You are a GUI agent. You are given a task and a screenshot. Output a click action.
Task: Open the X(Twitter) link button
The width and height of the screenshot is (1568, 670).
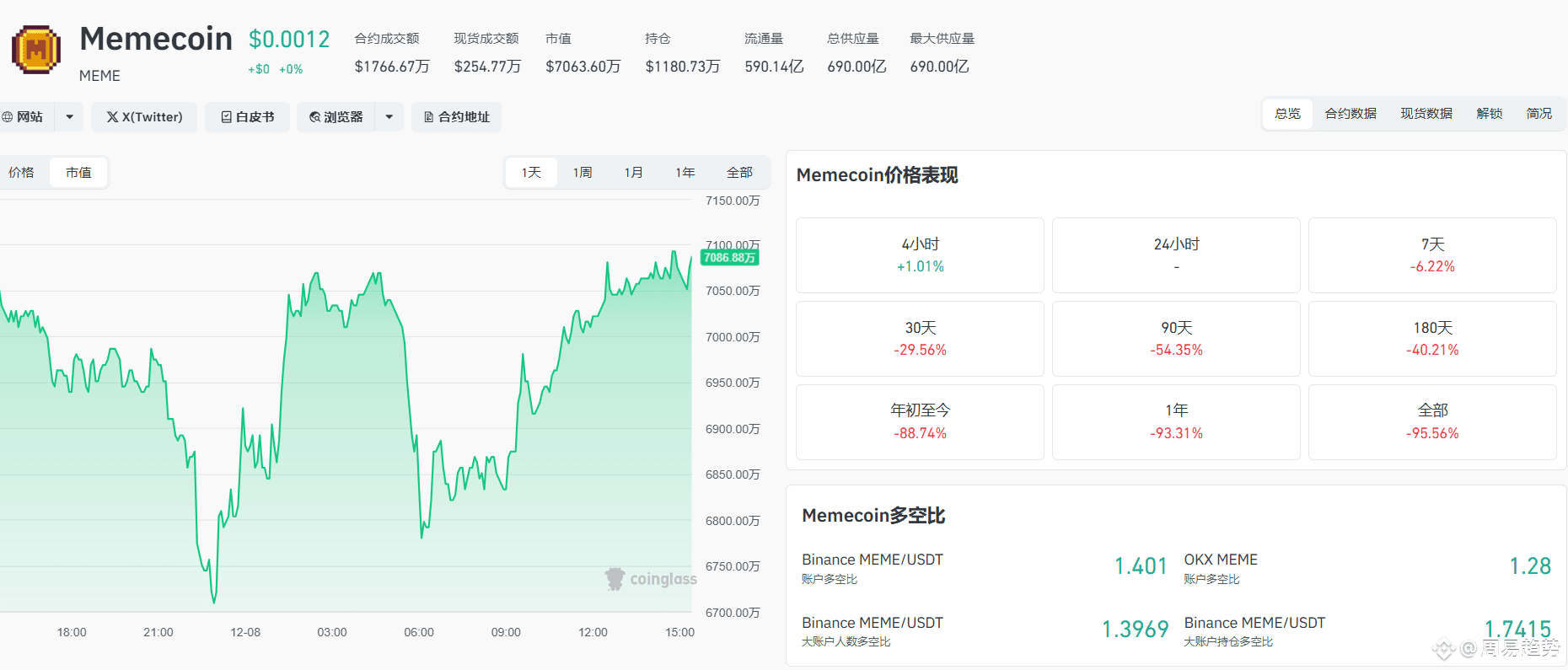[144, 117]
